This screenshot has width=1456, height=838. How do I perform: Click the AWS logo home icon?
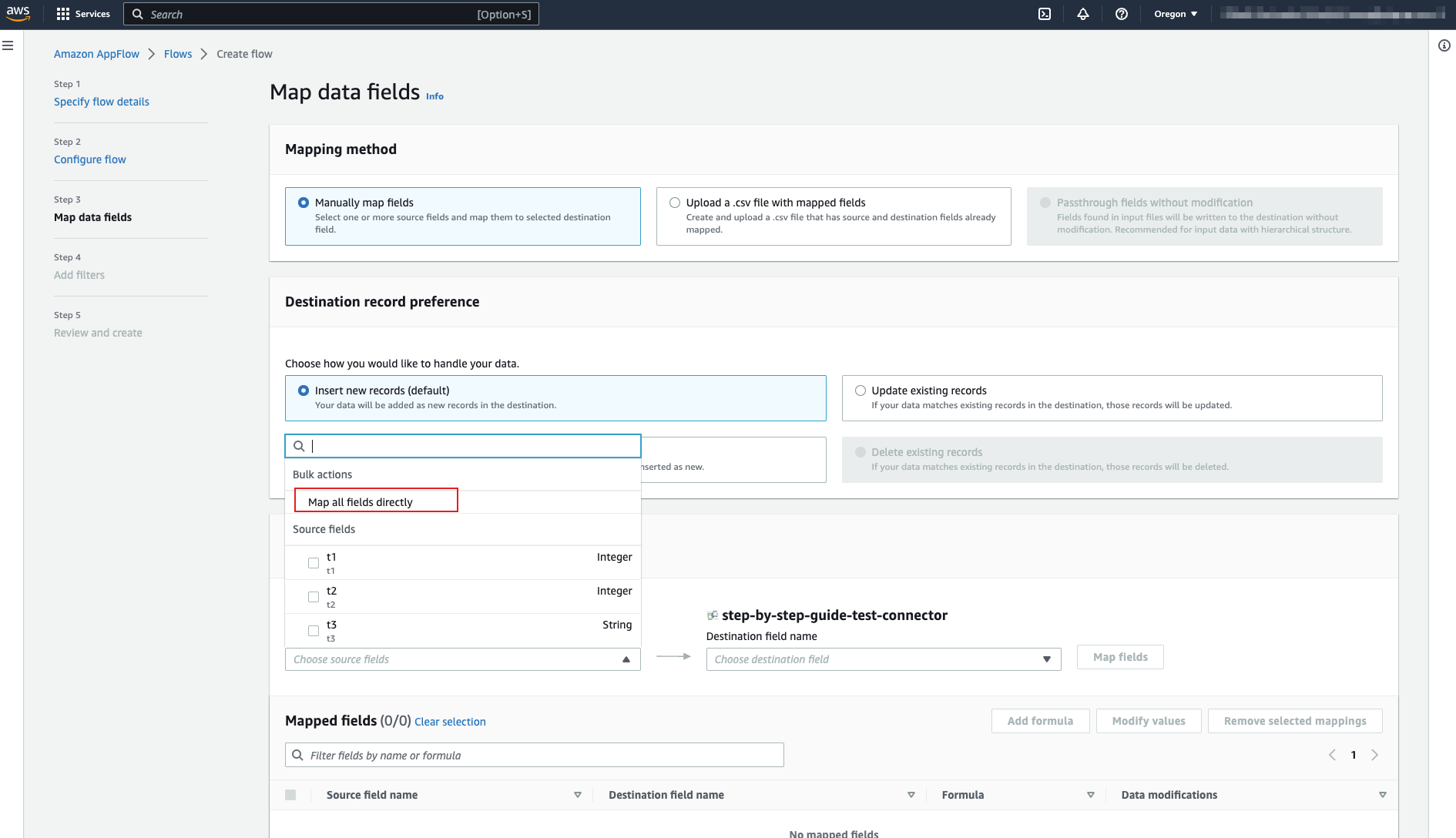[18, 14]
